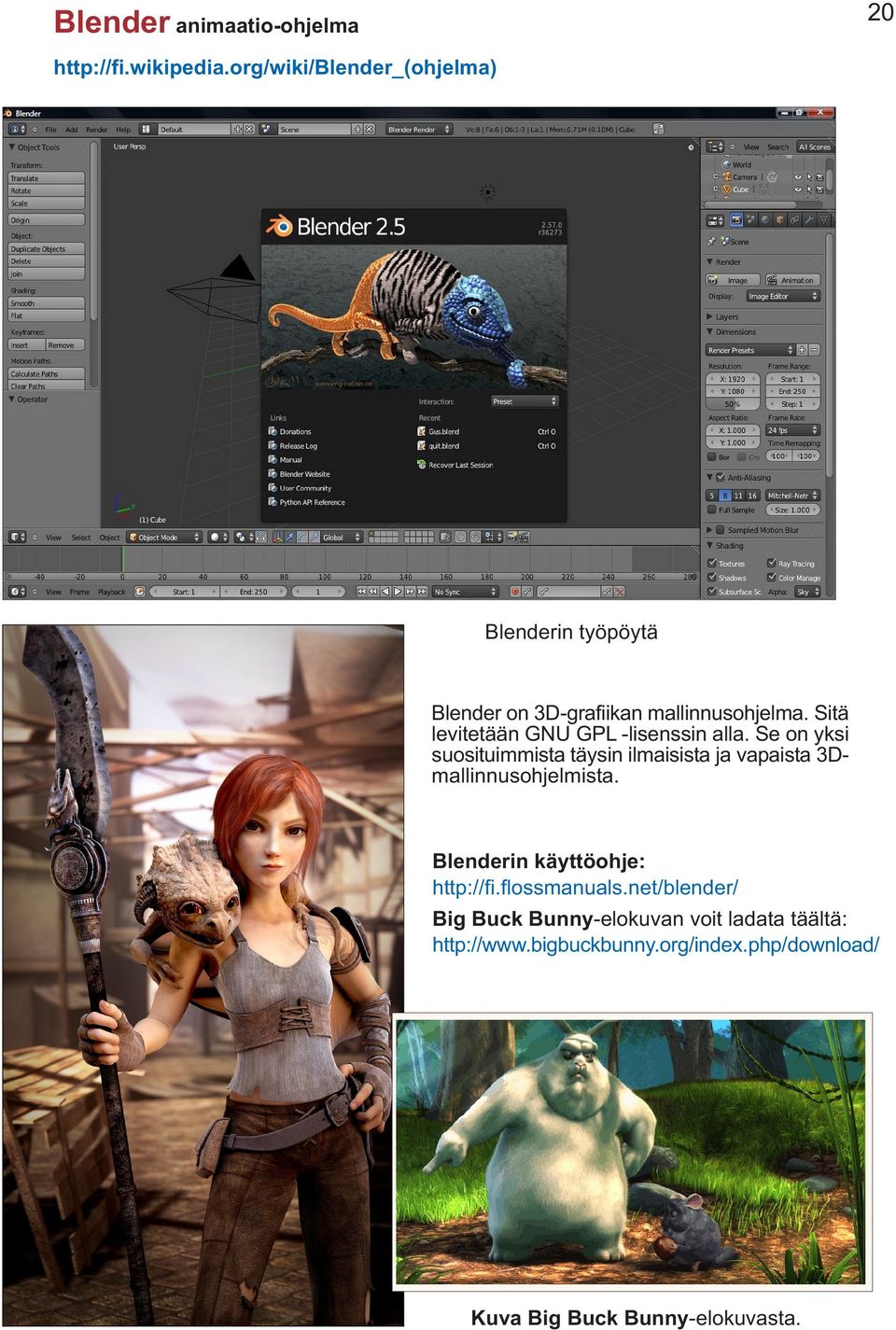Open the Playback menu in timeline
Screen dimensions: 896x1330
(112, 592)
